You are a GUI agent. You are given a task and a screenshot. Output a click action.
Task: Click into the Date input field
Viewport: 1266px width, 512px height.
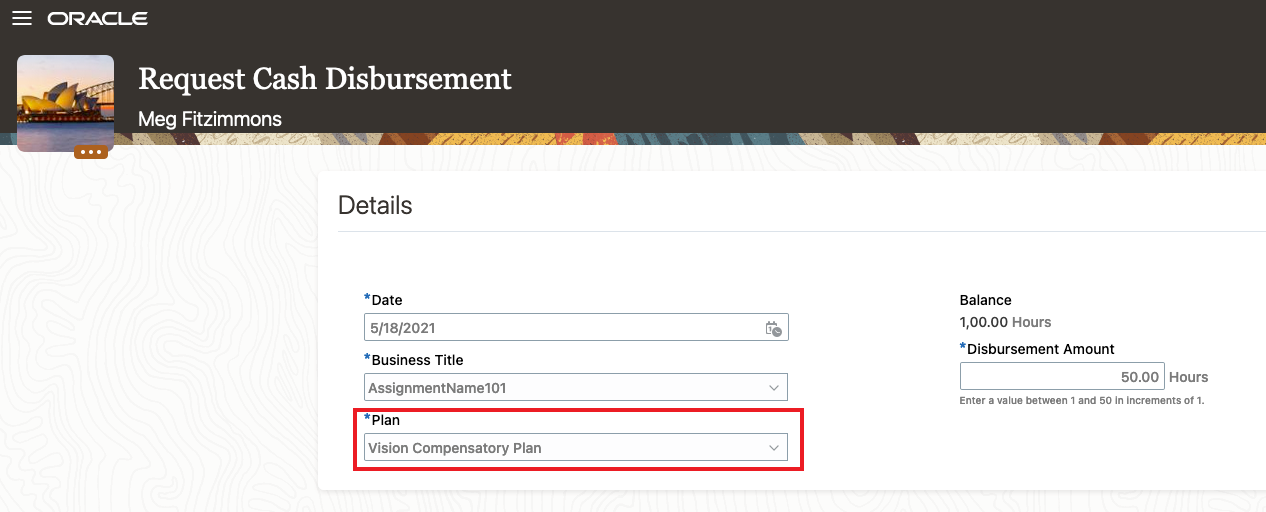560,328
